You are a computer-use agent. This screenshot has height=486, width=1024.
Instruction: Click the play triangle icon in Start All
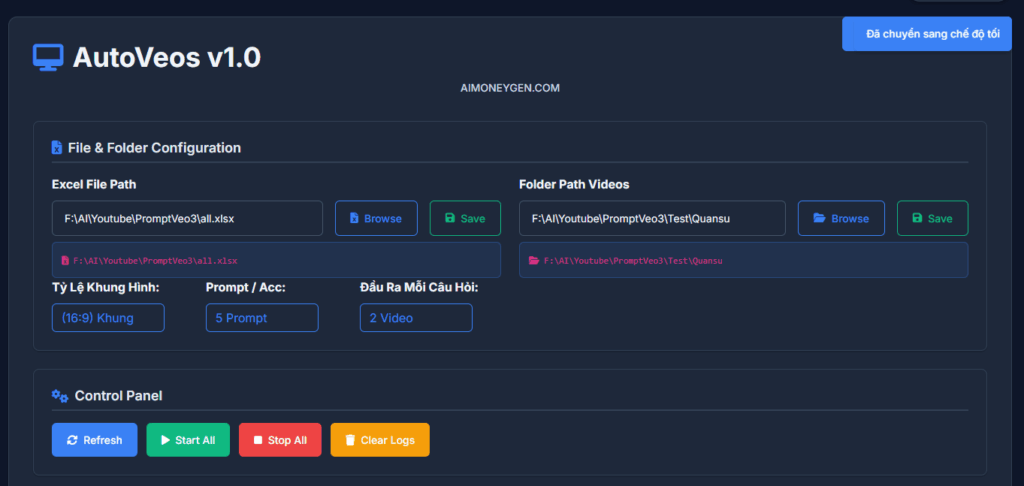[165, 440]
